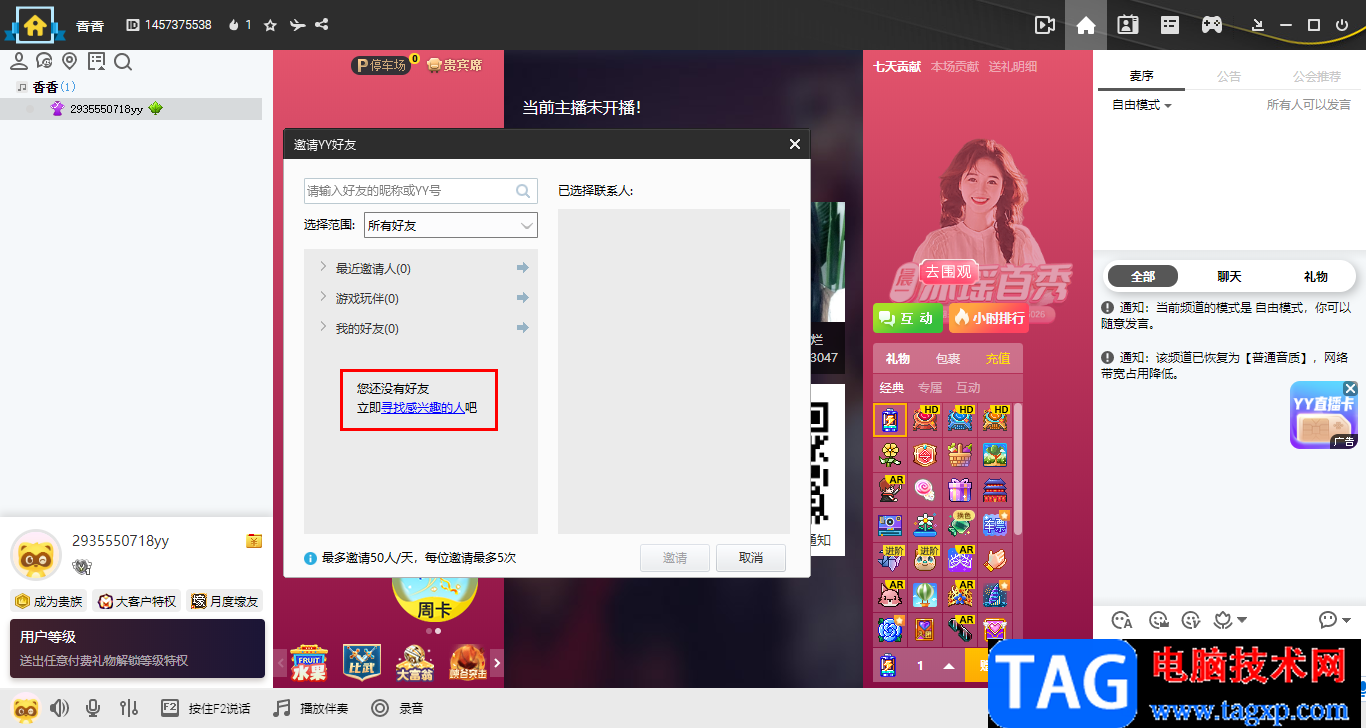Click the 去围观 button
This screenshot has height=728, width=1366.
[948, 271]
